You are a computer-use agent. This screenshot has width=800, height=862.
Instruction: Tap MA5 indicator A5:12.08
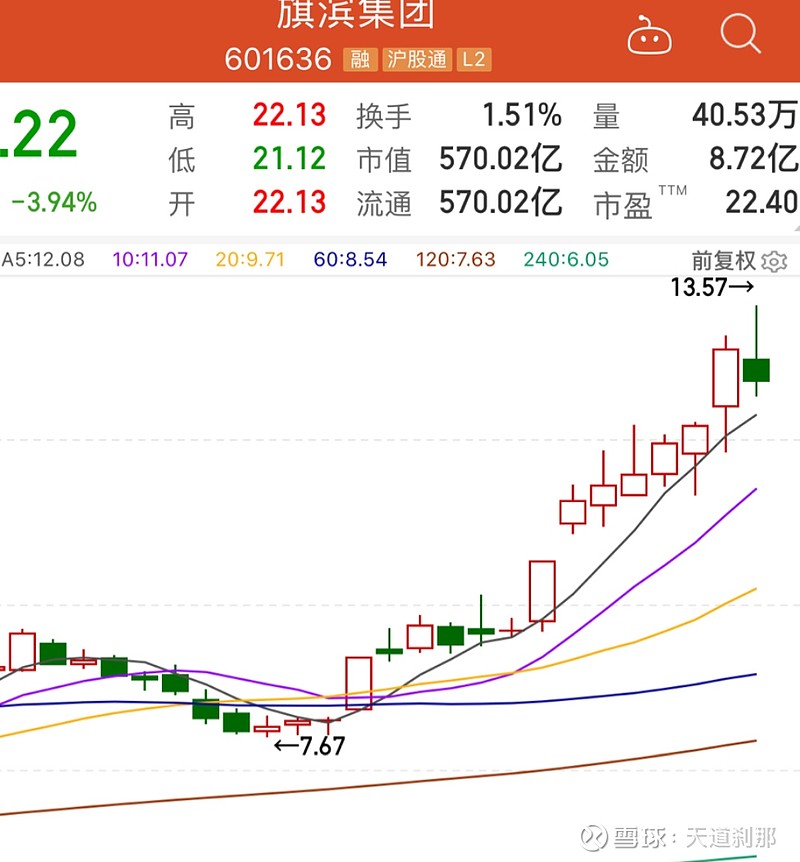click(43, 259)
